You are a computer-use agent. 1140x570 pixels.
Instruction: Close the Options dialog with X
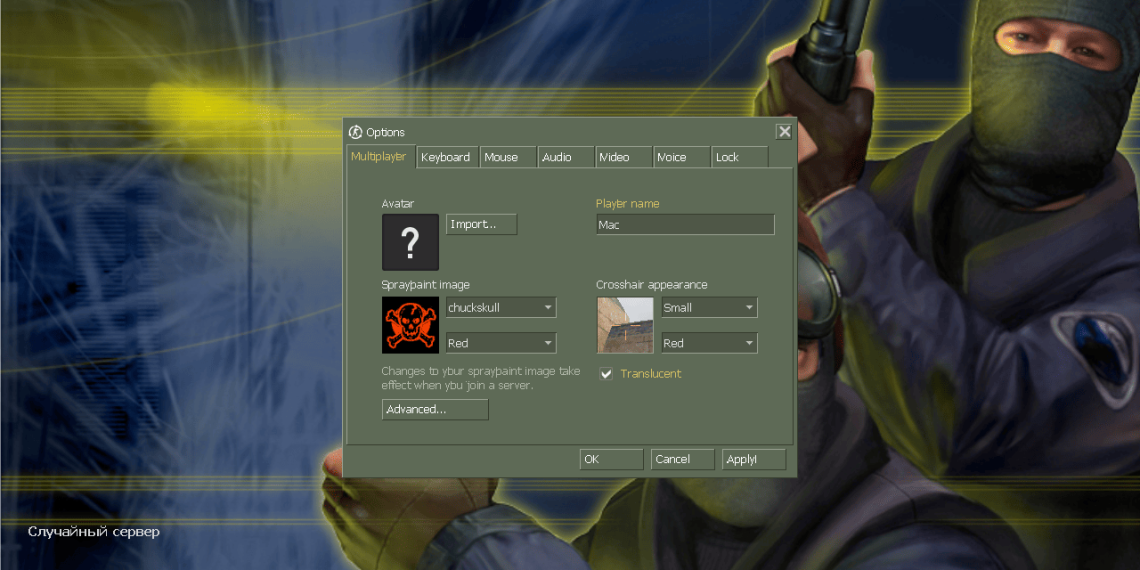point(784,132)
